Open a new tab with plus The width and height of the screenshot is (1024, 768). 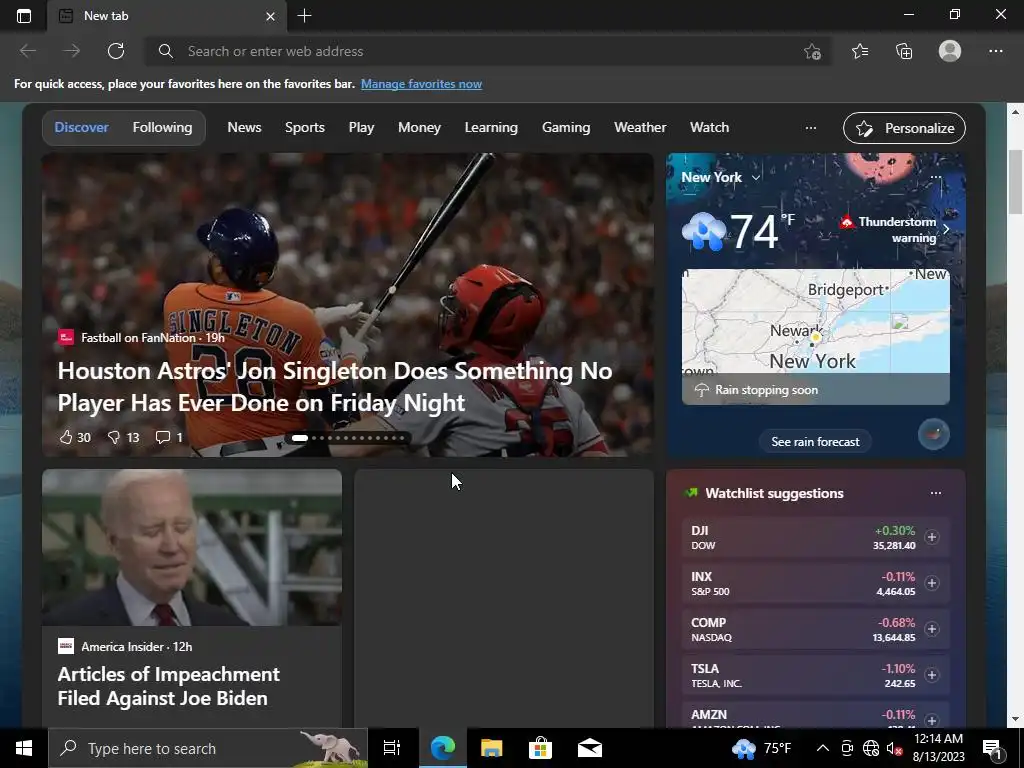(x=304, y=16)
